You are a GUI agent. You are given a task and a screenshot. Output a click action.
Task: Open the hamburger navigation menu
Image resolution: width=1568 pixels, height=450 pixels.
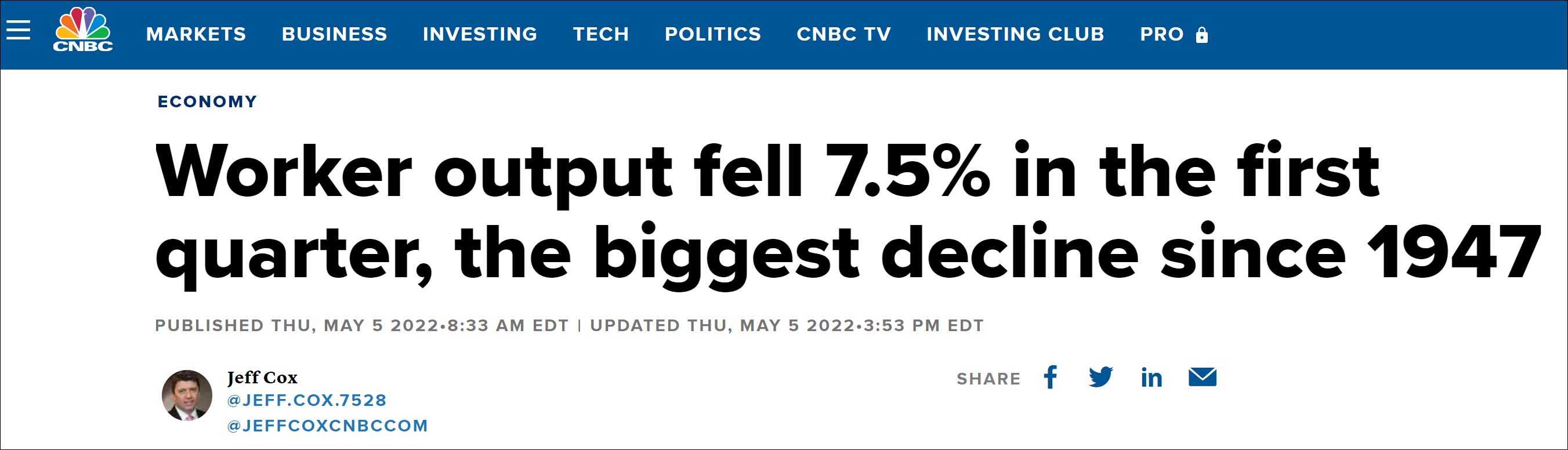[18, 30]
